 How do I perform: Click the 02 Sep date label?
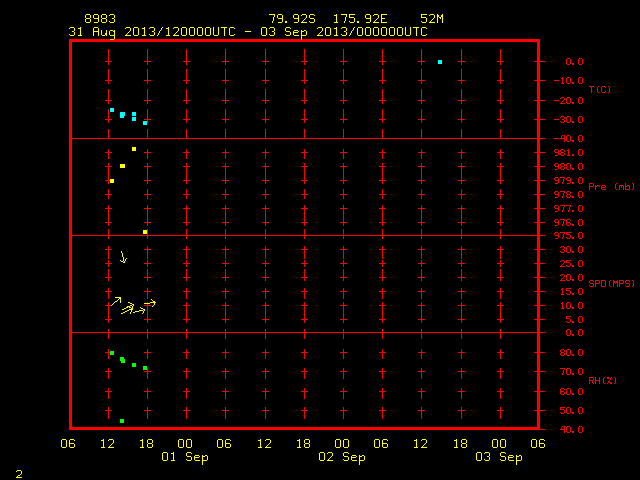pyautogui.click(x=342, y=457)
